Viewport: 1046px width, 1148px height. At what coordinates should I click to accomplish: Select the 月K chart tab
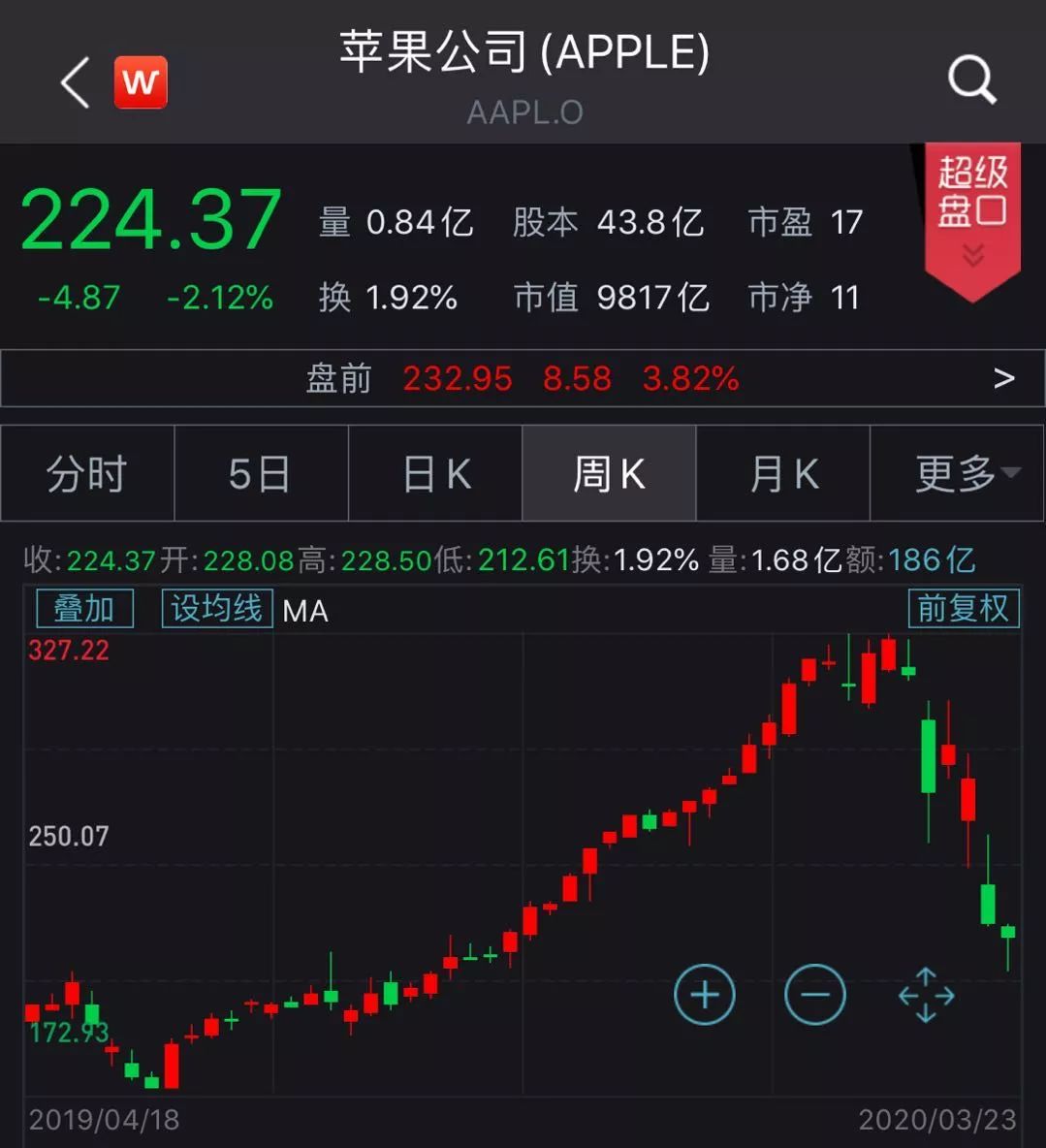[783, 474]
